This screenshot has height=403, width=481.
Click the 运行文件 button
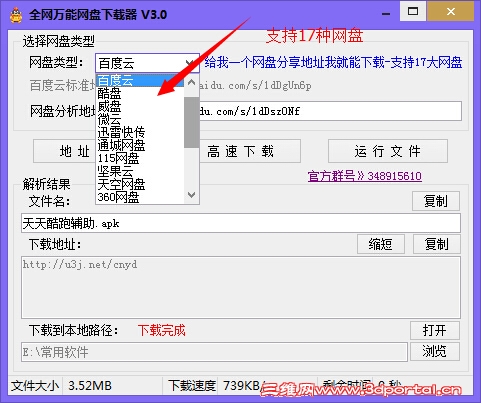(388, 151)
